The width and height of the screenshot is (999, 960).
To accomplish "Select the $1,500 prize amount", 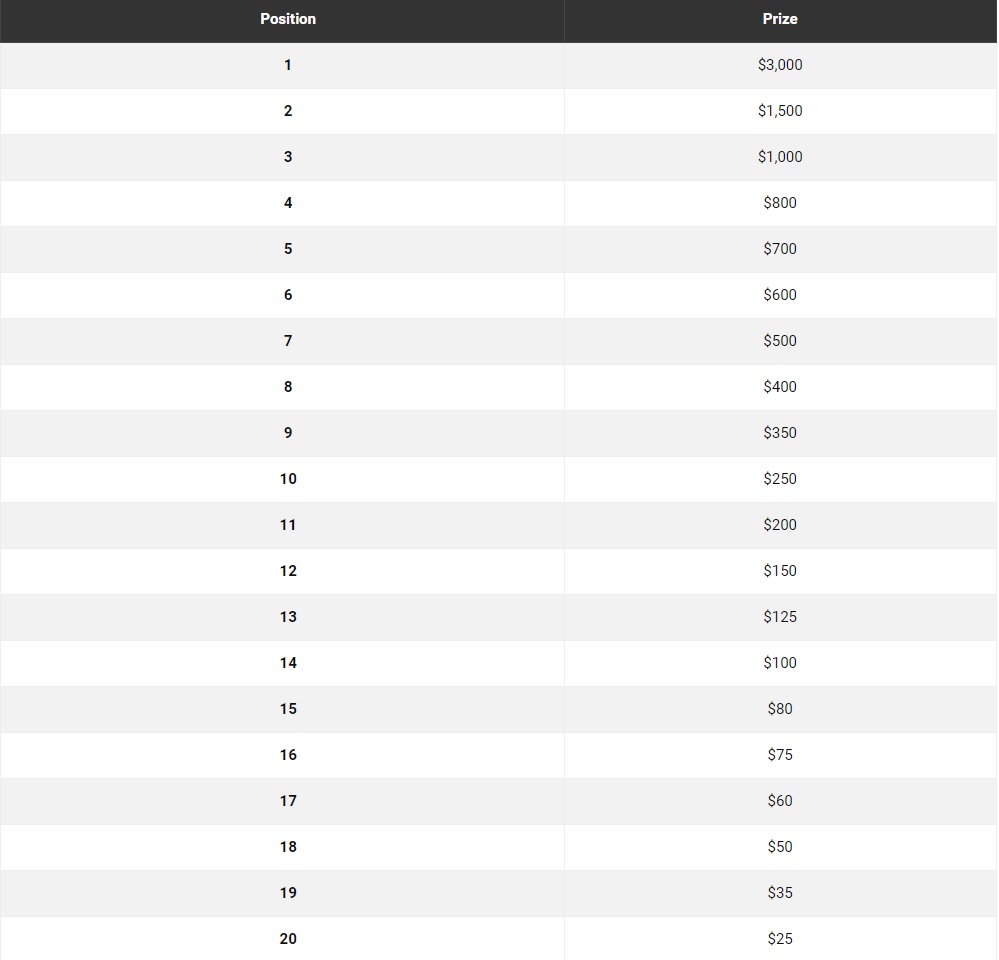I will tap(780, 111).
